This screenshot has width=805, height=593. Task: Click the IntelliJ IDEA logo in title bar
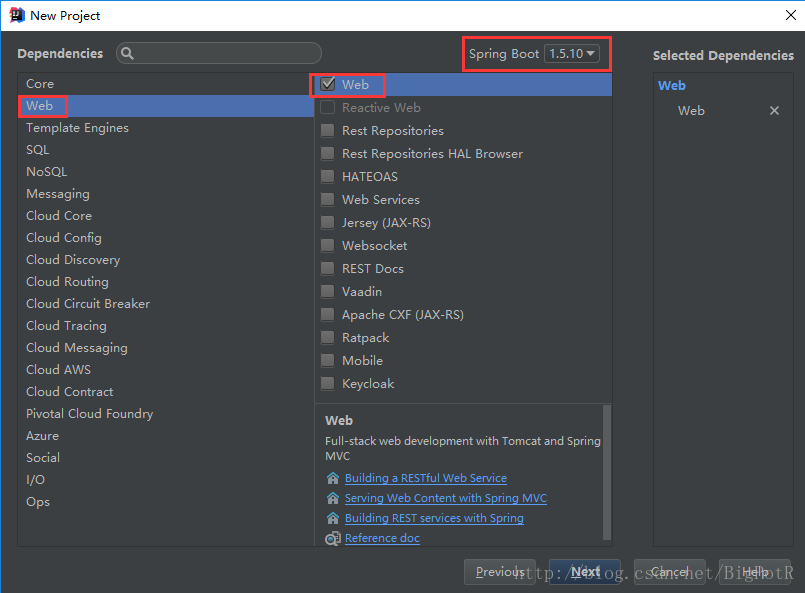(x=17, y=15)
